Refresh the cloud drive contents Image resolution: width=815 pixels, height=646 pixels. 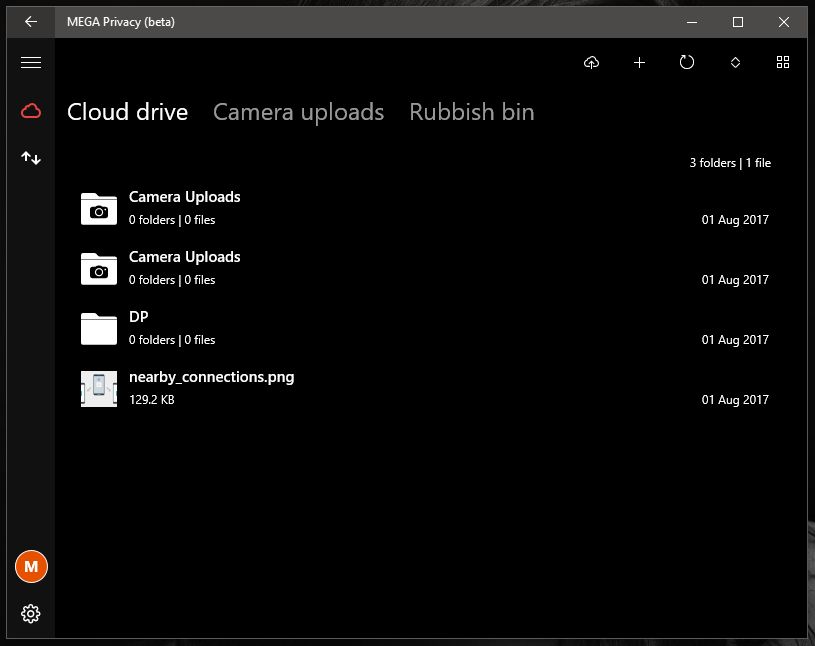[x=687, y=63]
